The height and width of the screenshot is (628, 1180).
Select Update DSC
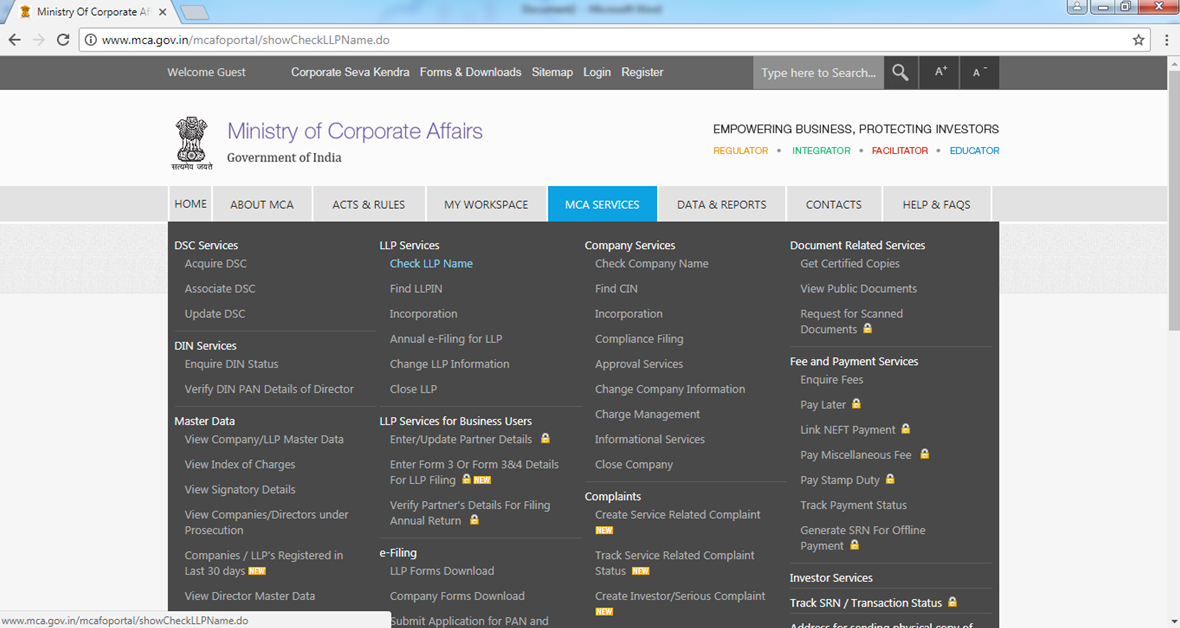[x=214, y=313]
